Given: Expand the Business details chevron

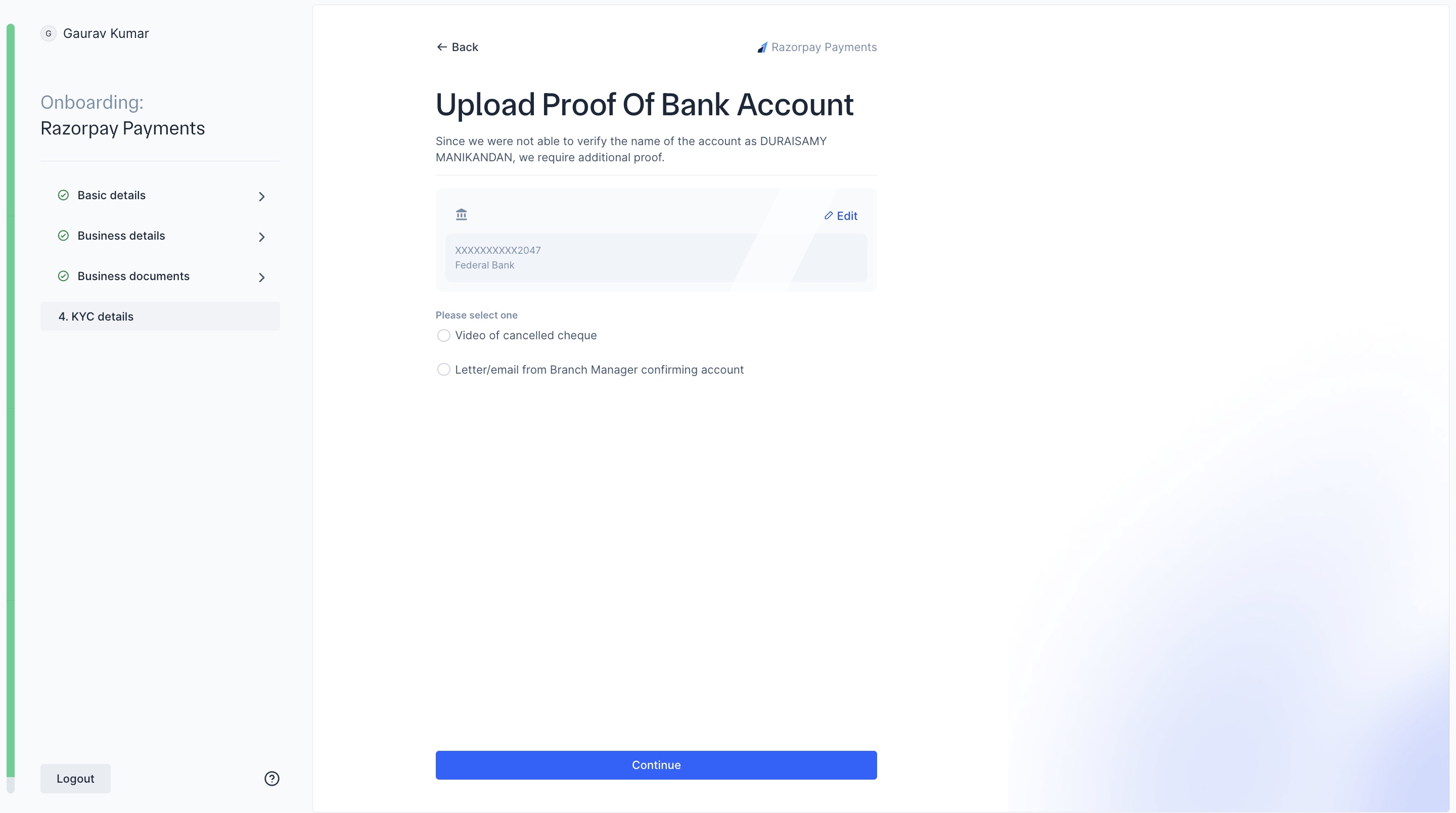Looking at the screenshot, I should [x=262, y=237].
